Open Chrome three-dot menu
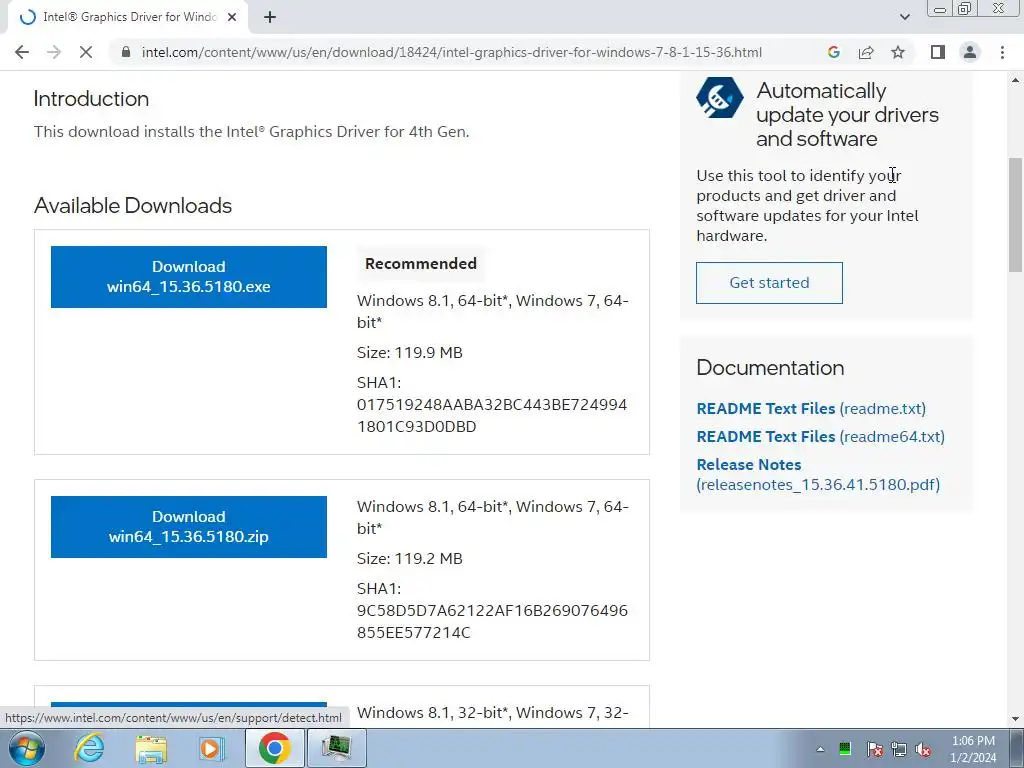1024x768 pixels. pyautogui.click(x=1002, y=52)
